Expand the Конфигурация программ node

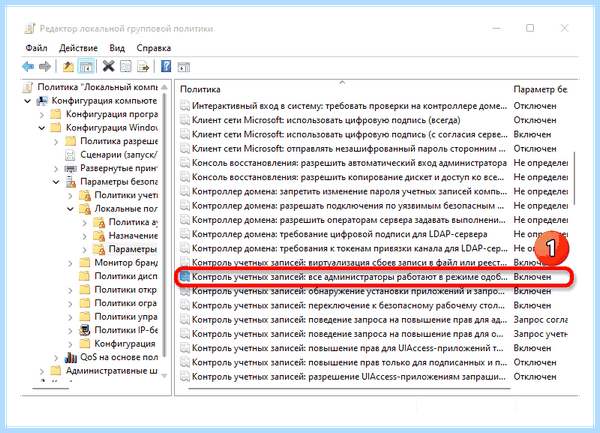42,114
